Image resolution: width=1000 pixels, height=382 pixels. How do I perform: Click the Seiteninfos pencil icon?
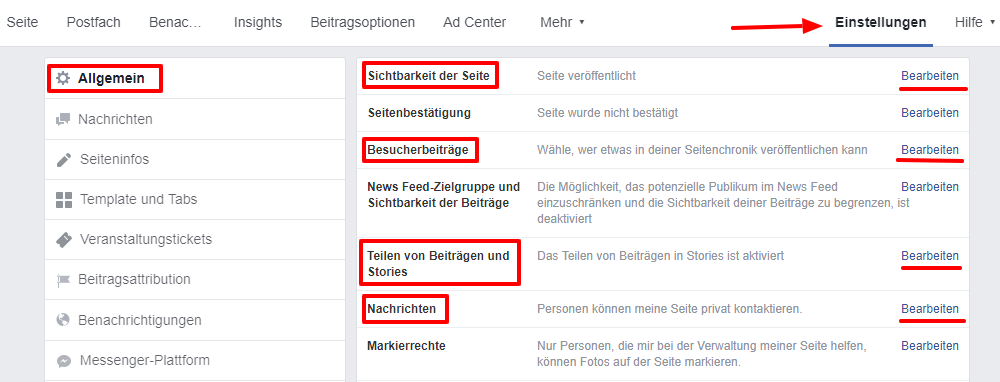coord(64,159)
